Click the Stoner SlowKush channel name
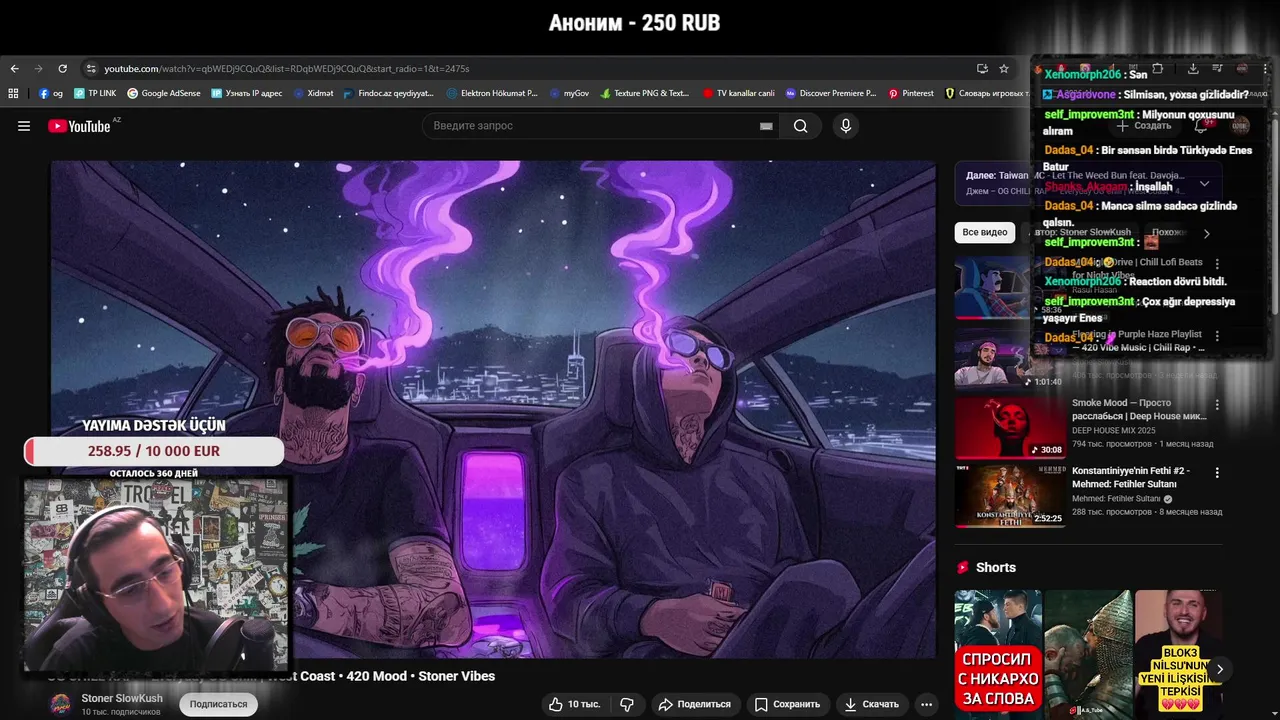The image size is (1280, 720). coord(122,698)
